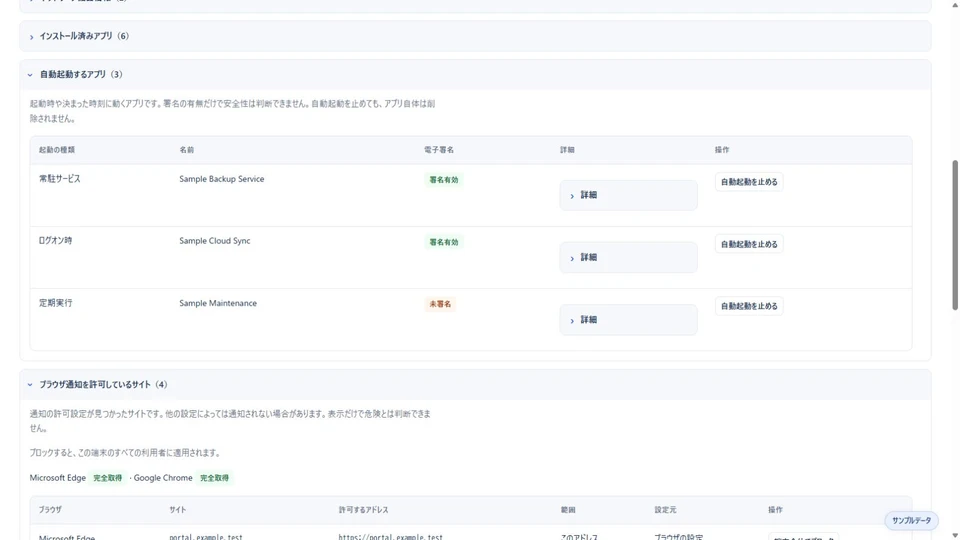Stop auto-start for Sample Maintenance
Viewport: 960px width, 540px height.
749,306
